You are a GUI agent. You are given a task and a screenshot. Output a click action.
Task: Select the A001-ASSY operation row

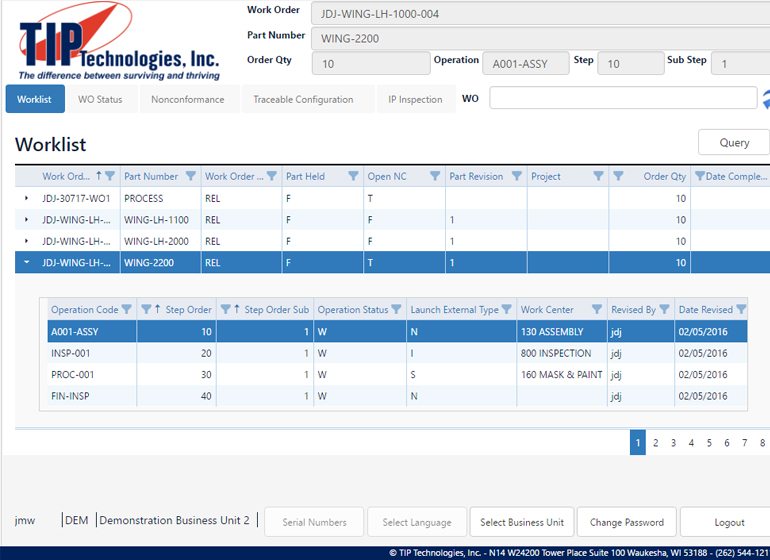[x=397, y=332]
